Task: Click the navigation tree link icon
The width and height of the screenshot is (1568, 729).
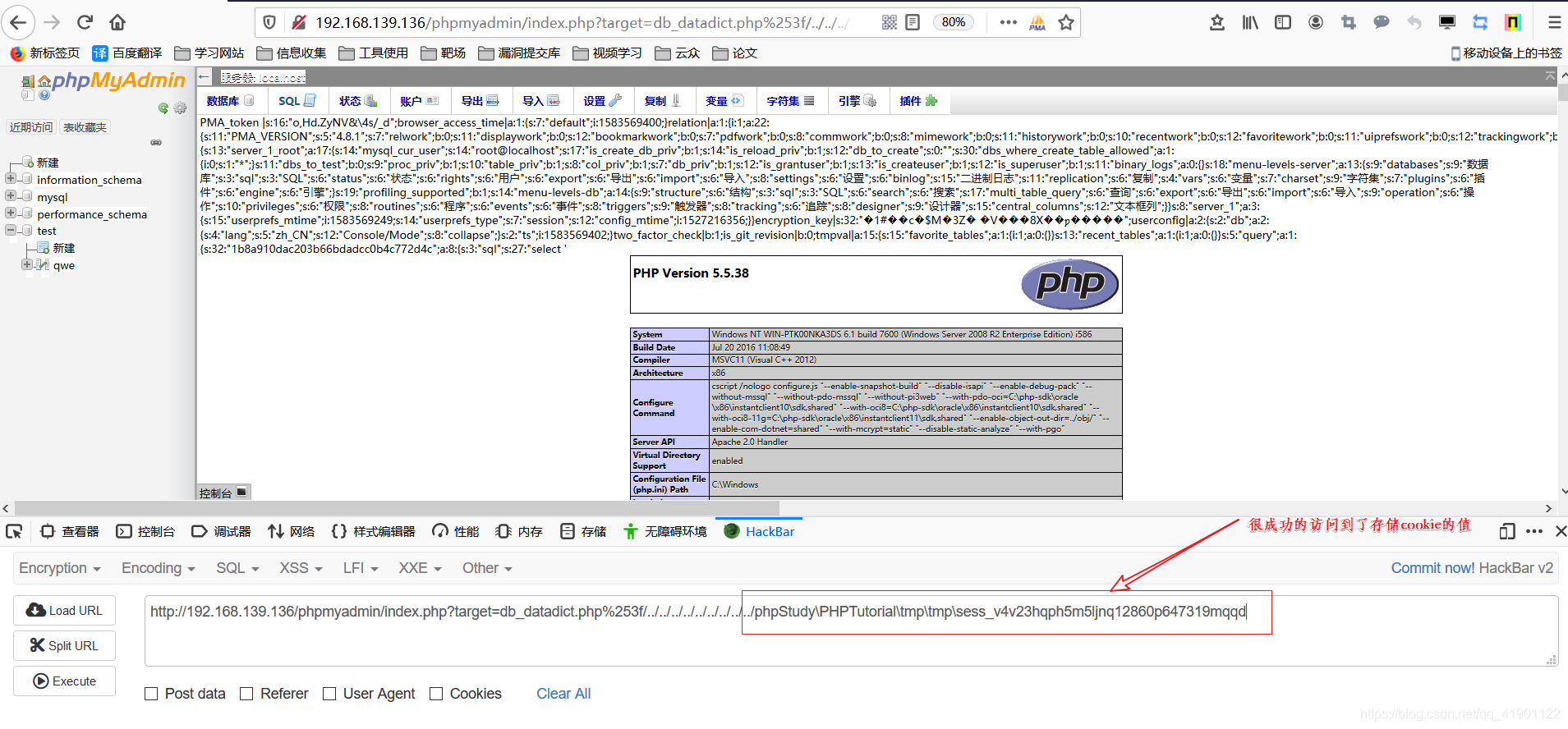Action: 156,142
